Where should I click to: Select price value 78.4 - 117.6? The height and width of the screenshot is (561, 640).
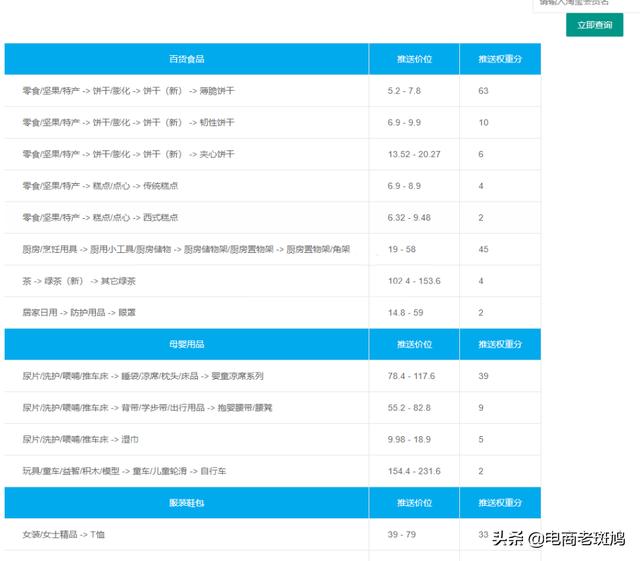(x=411, y=376)
